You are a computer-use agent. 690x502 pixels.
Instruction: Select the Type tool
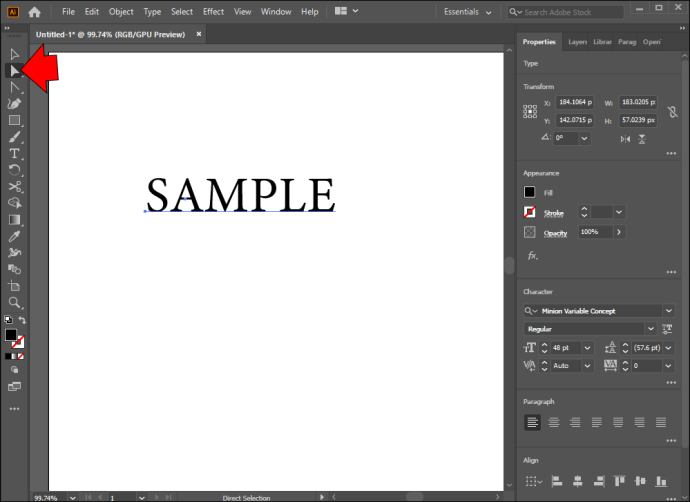(14, 154)
